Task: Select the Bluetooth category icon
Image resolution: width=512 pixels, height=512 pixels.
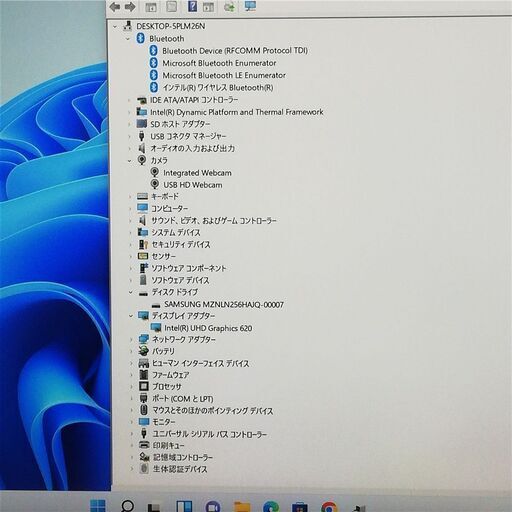Action: tap(140, 38)
